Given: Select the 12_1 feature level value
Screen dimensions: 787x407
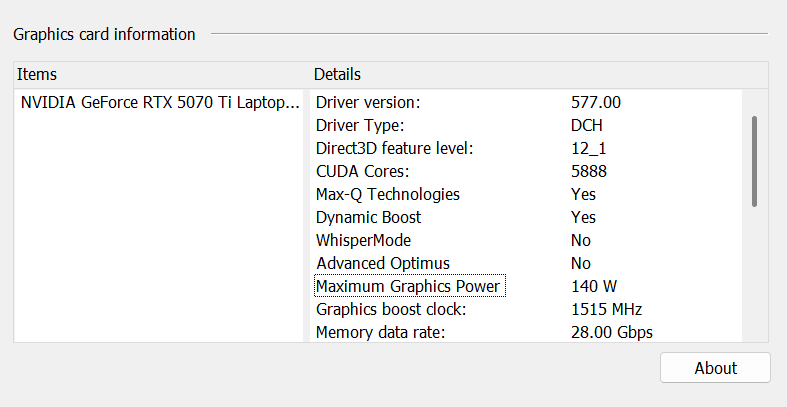Looking at the screenshot, I should (588, 149).
